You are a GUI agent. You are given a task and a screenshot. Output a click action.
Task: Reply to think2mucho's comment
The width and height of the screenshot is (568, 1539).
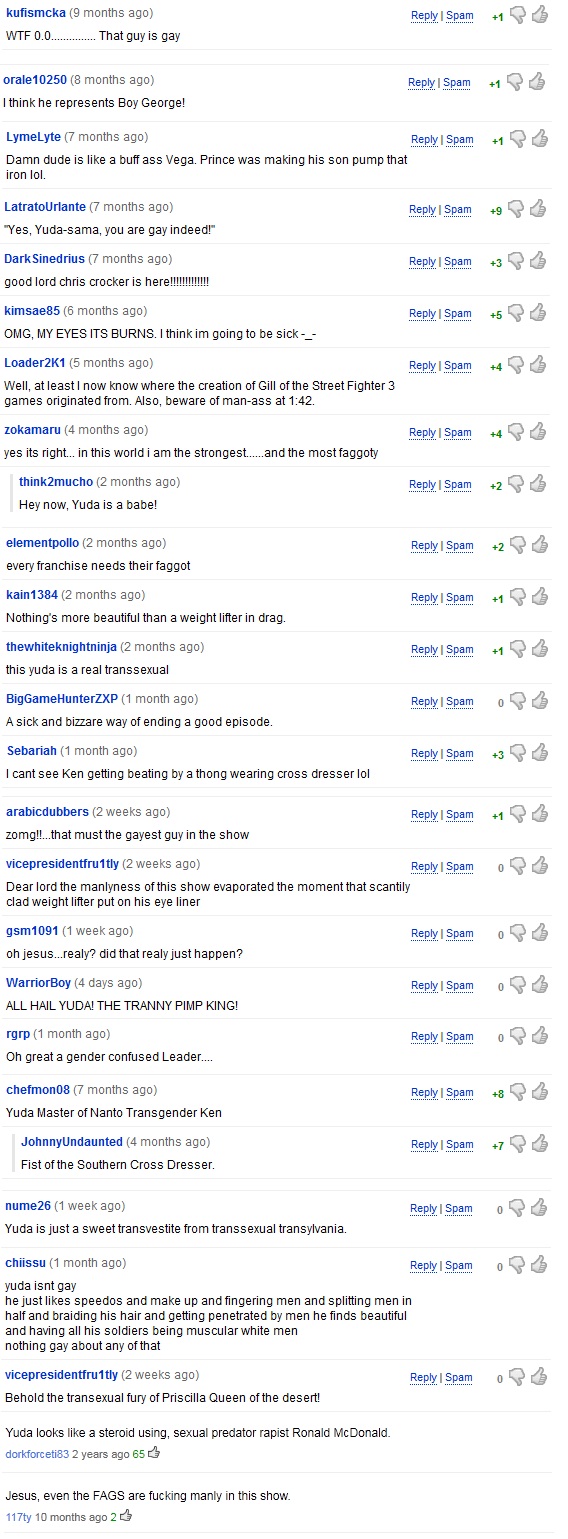pos(422,485)
